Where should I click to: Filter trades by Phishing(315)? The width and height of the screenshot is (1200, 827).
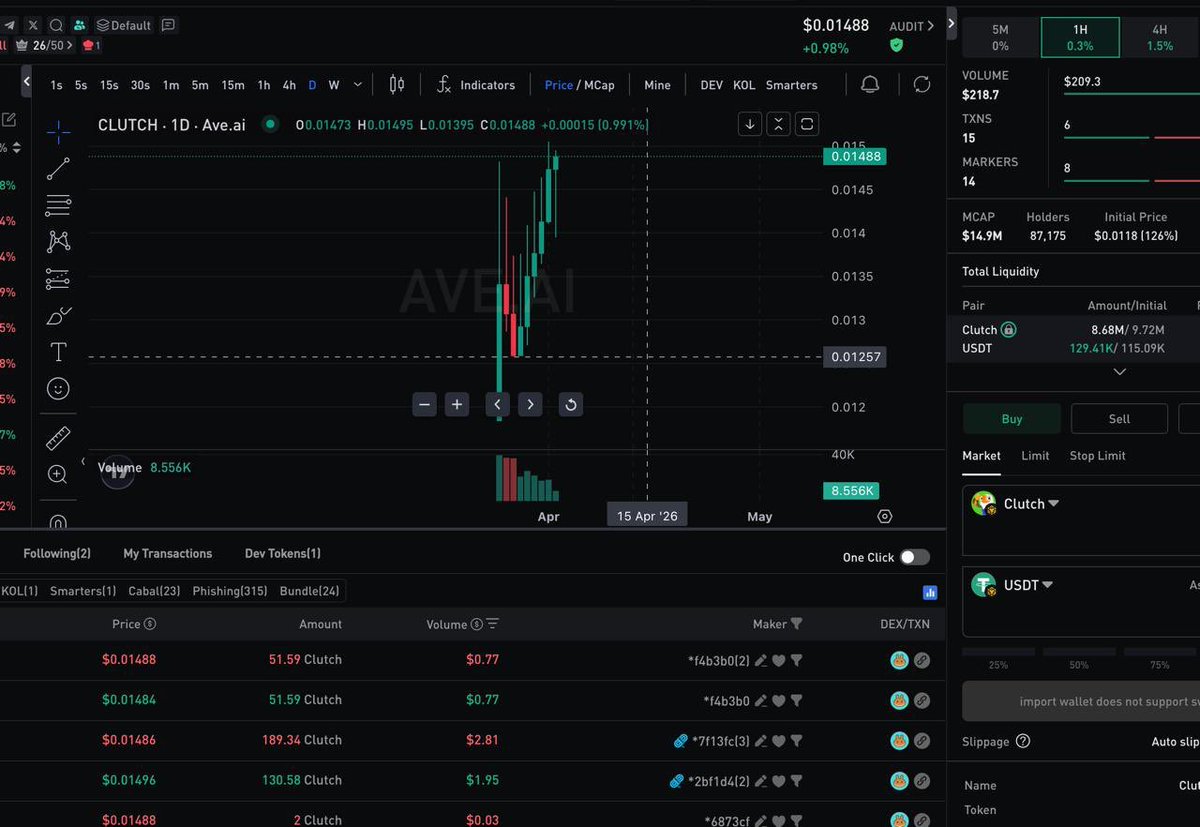230,591
